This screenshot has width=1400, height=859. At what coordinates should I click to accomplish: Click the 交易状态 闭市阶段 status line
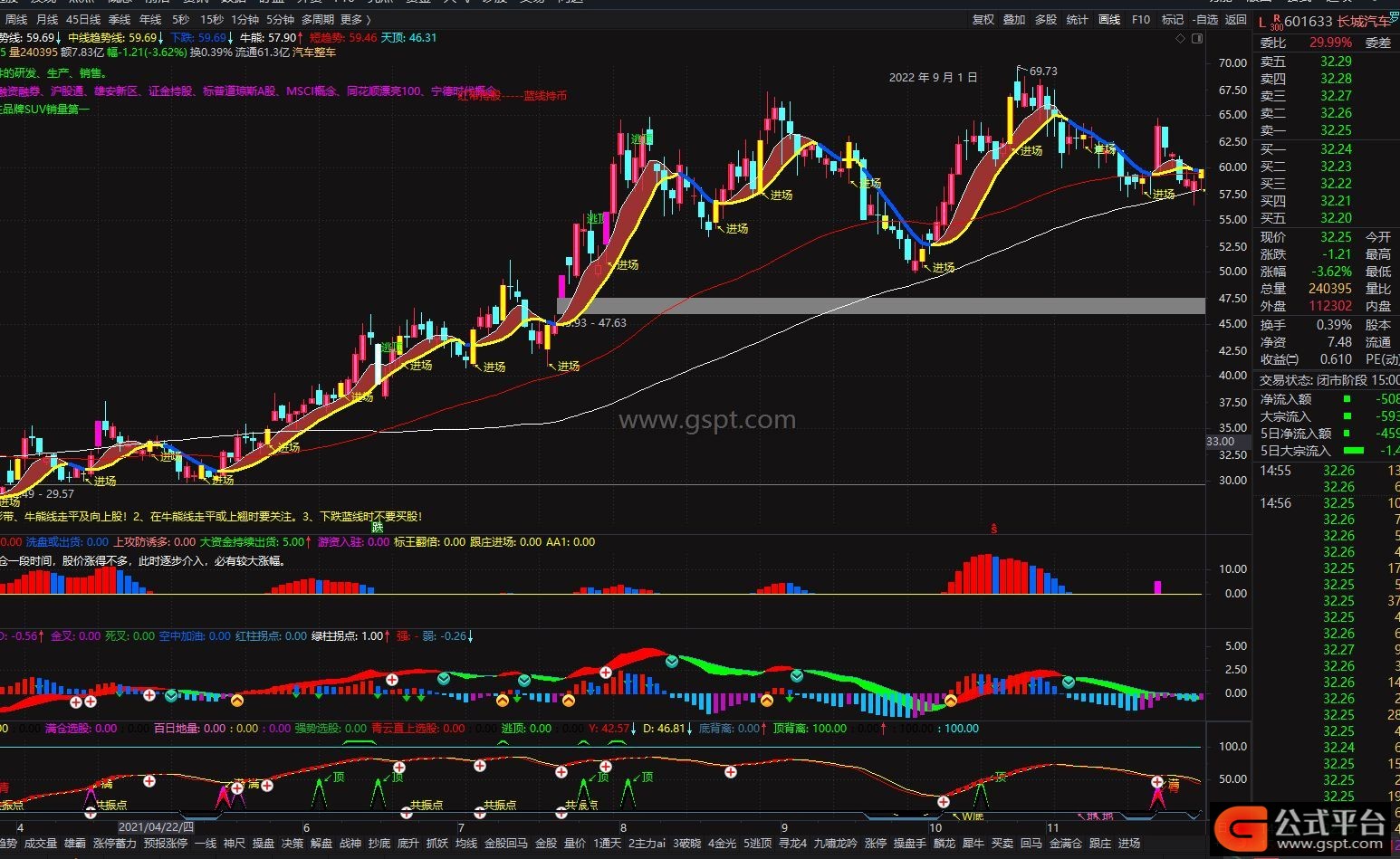tap(1328, 380)
